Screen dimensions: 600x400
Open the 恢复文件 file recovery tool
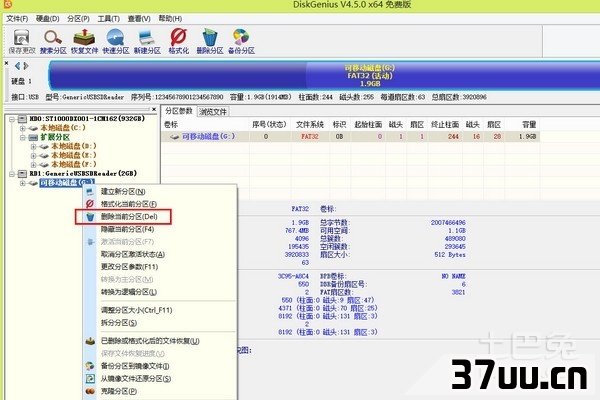pyautogui.click(x=85, y=41)
